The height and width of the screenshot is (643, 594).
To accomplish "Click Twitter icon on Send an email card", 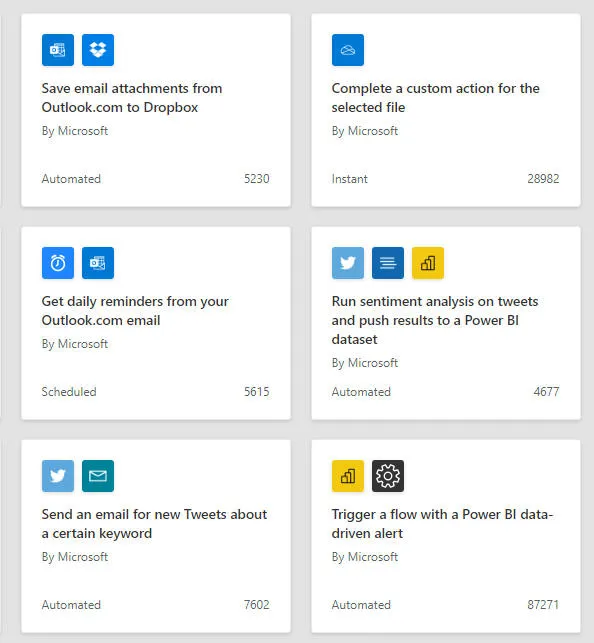I will 58,476.
